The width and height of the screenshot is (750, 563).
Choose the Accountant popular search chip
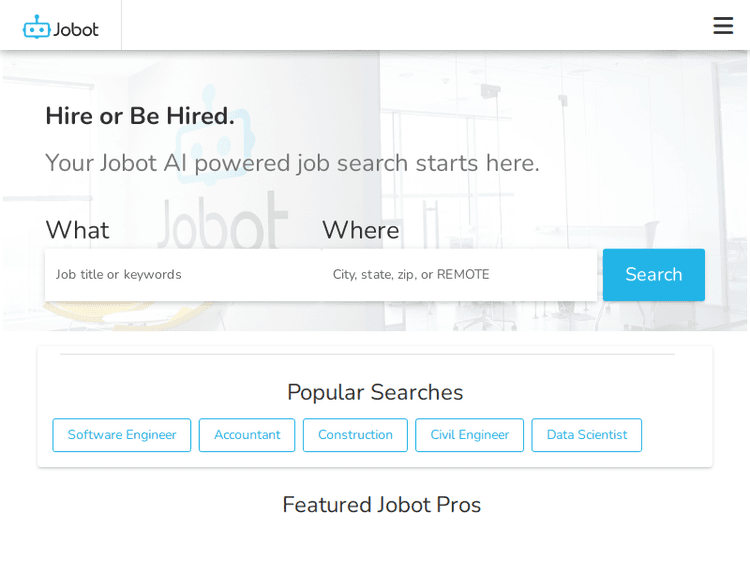click(x=247, y=435)
